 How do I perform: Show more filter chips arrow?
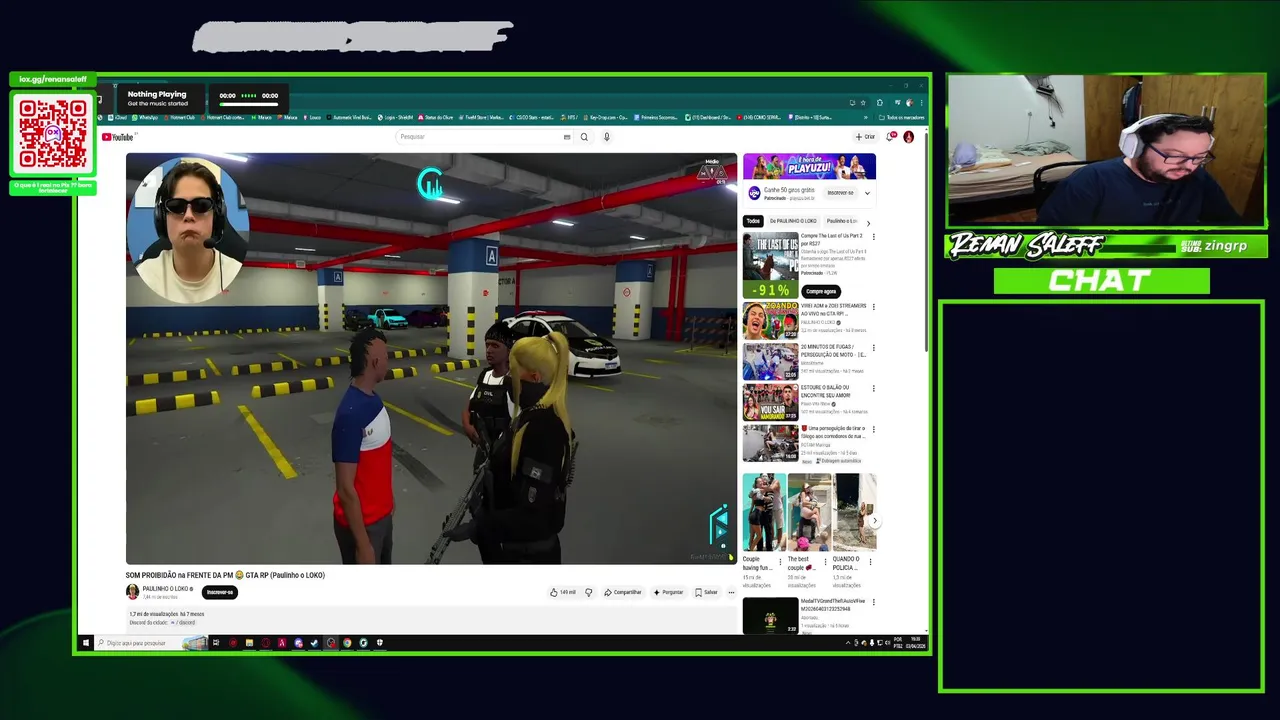coord(868,221)
